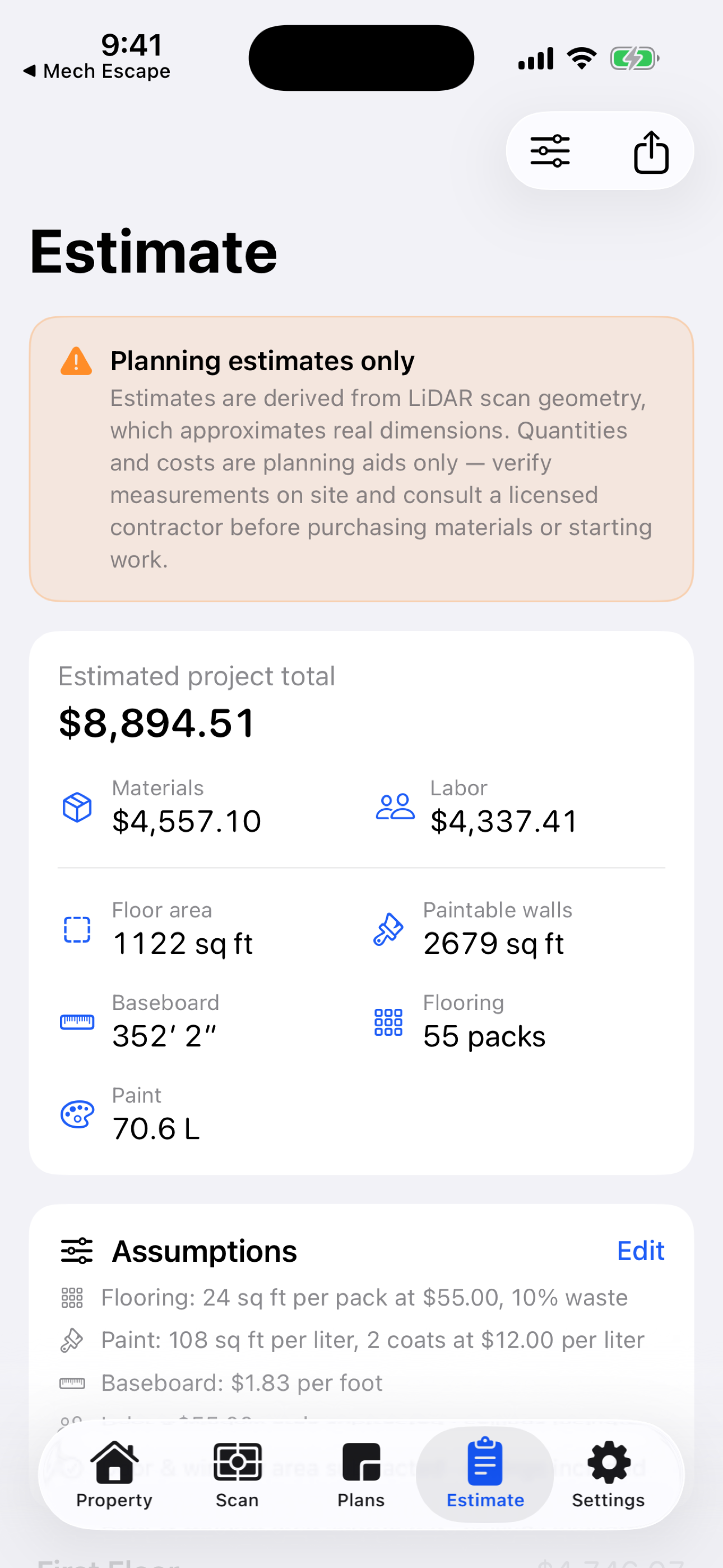Viewport: 723px width, 1568px height.
Task: Tap the Assumptions sliders icon
Action: (x=77, y=1251)
